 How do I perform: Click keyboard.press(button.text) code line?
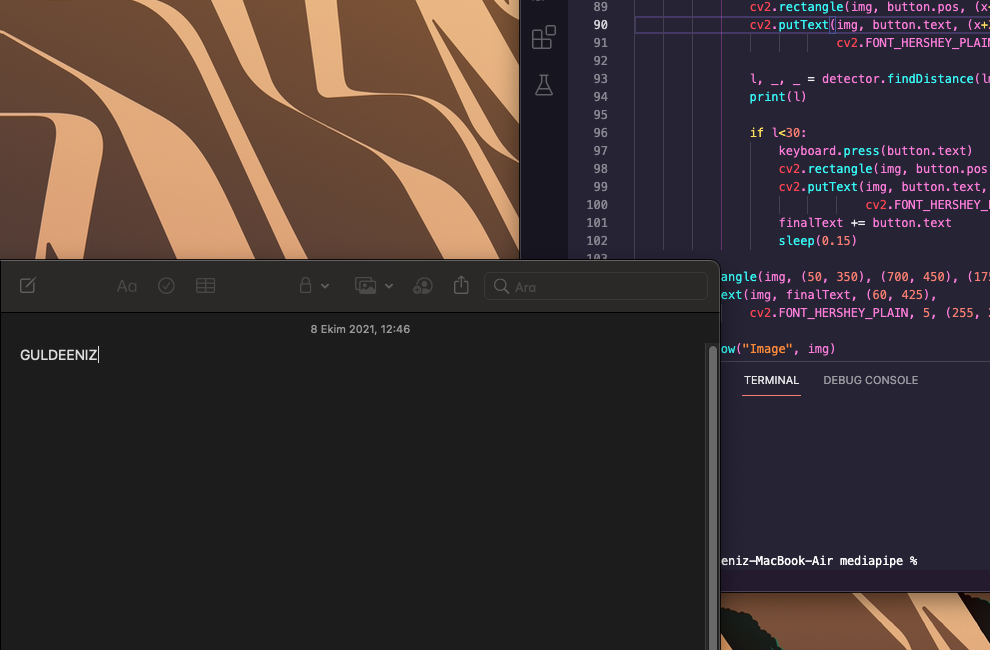(875, 151)
